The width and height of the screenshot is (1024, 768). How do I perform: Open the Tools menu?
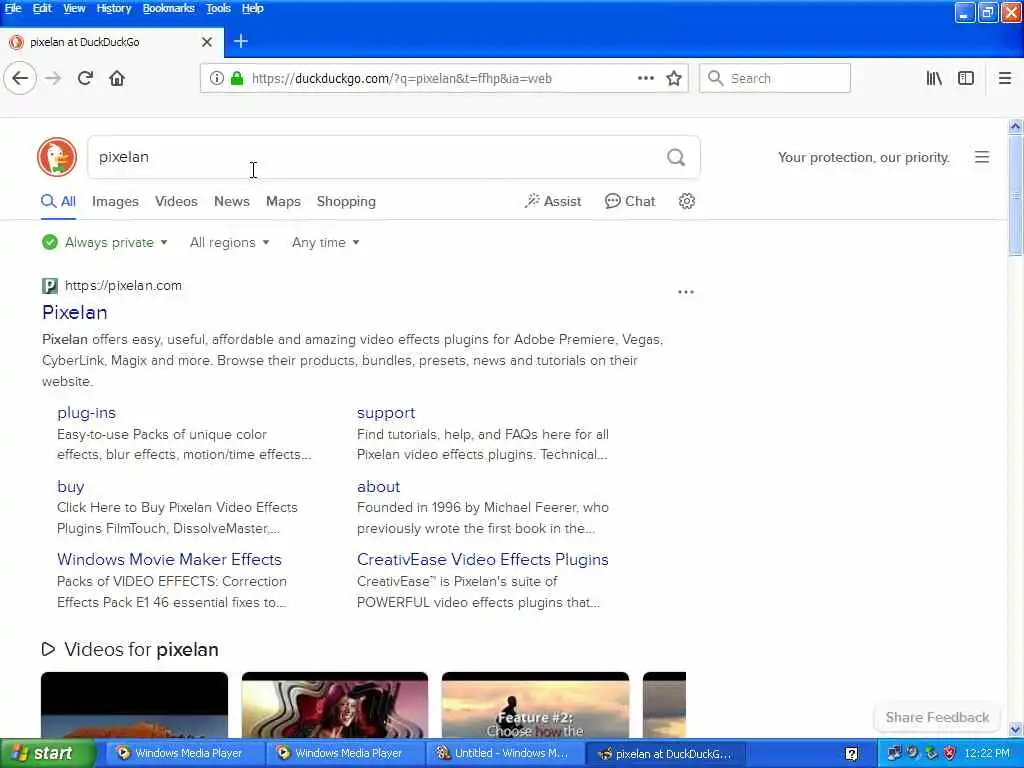(x=218, y=8)
